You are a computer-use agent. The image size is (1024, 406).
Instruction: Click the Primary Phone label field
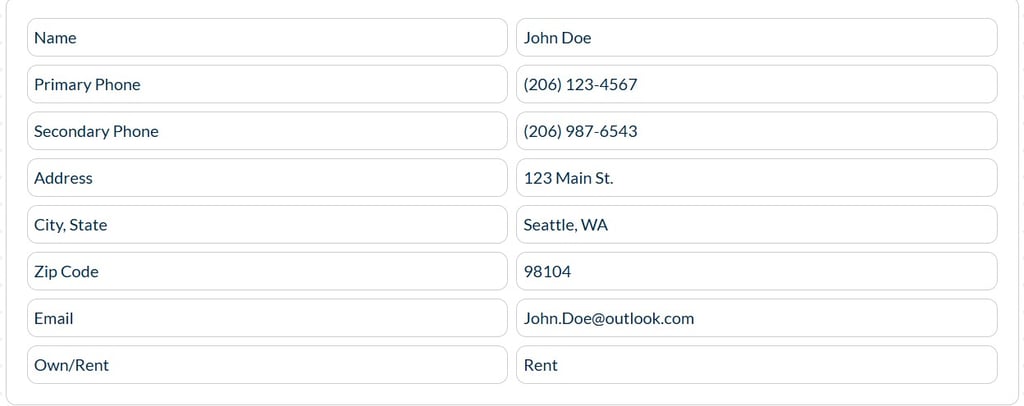[x=267, y=85]
